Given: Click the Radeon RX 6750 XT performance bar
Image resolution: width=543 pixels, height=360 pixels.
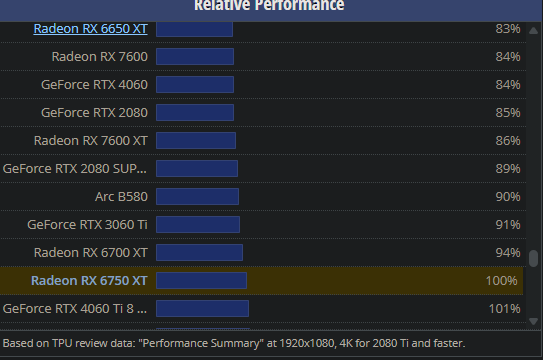Looking at the screenshot, I should point(202,281).
